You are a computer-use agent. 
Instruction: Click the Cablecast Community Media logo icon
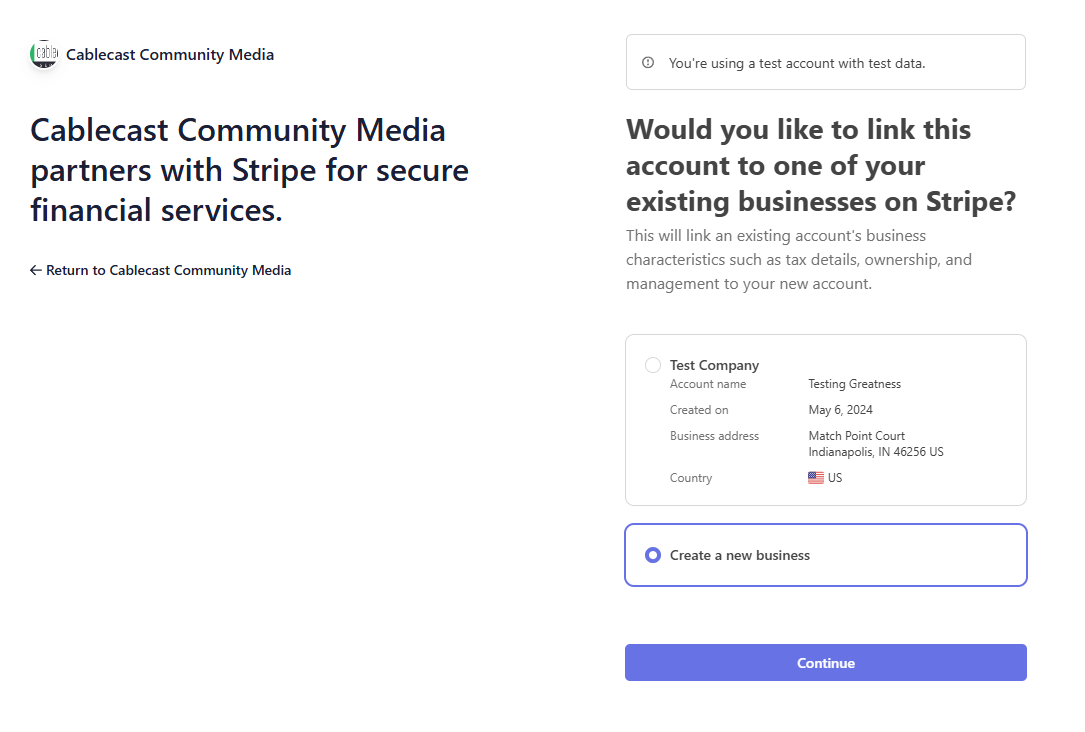[44, 54]
